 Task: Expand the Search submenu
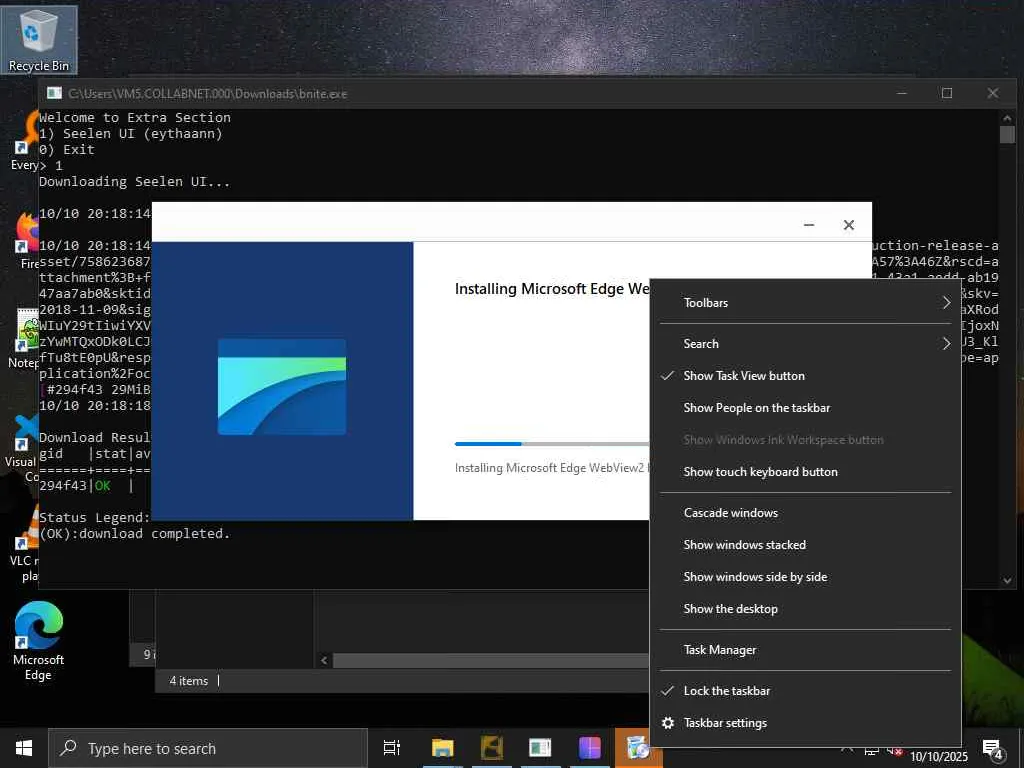coord(805,344)
